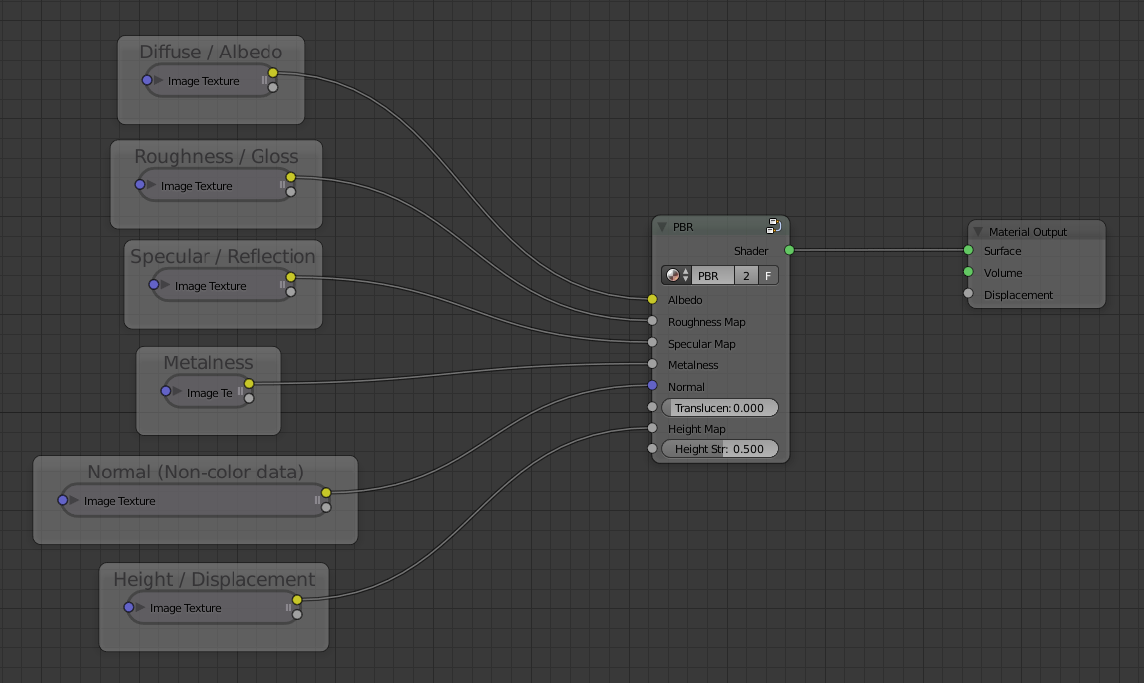Open the PBR node group edit icon
1144x683 pixels.
coord(773,226)
